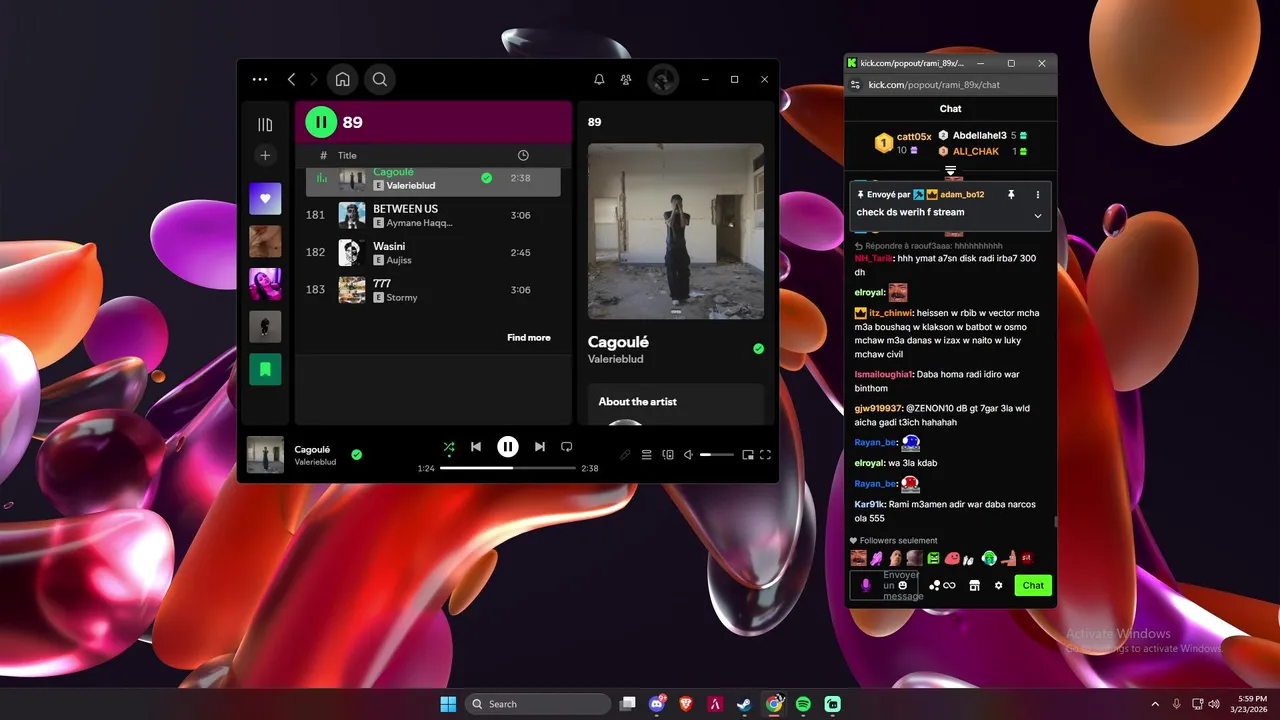1280x720 pixels.
Task: Go back in Spotify navigation
Action: pos(291,79)
